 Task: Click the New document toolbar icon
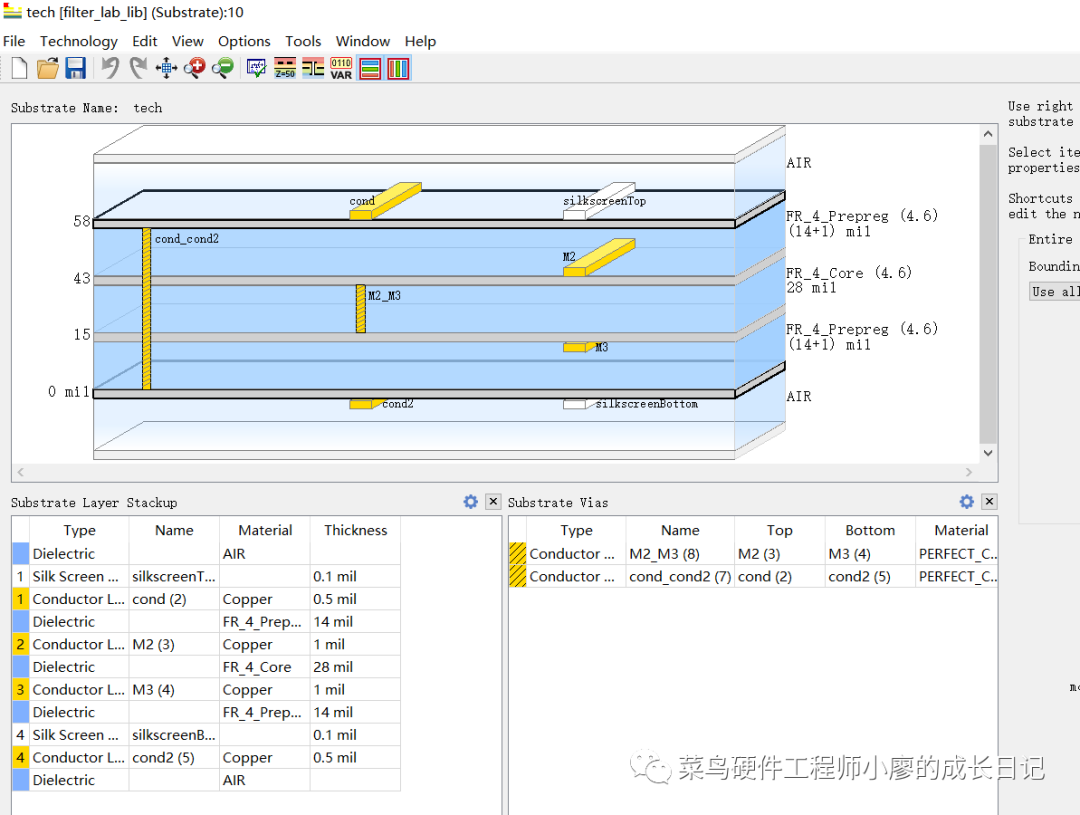[19, 68]
